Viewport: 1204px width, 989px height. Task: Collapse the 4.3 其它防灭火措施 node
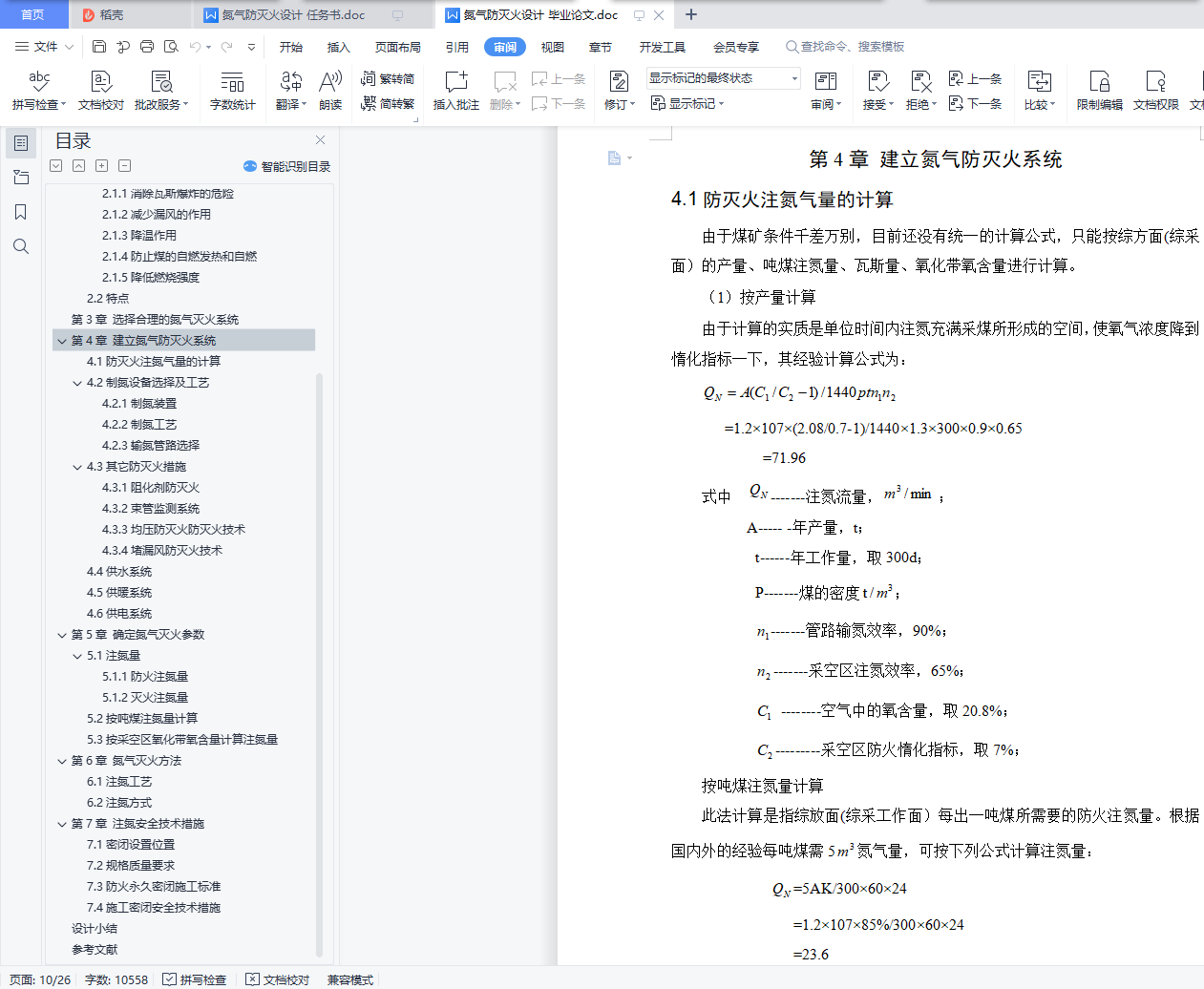[x=77, y=467]
